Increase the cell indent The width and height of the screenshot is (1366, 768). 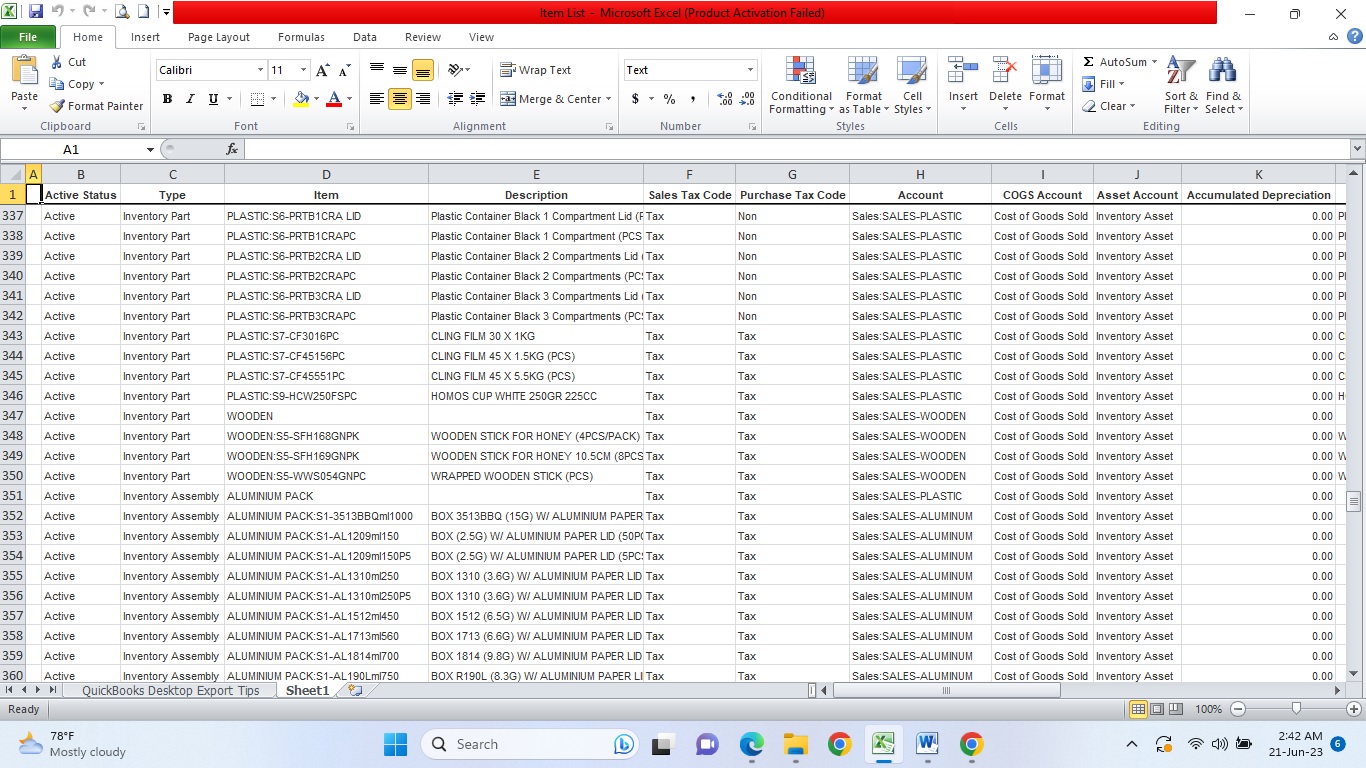click(x=478, y=99)
